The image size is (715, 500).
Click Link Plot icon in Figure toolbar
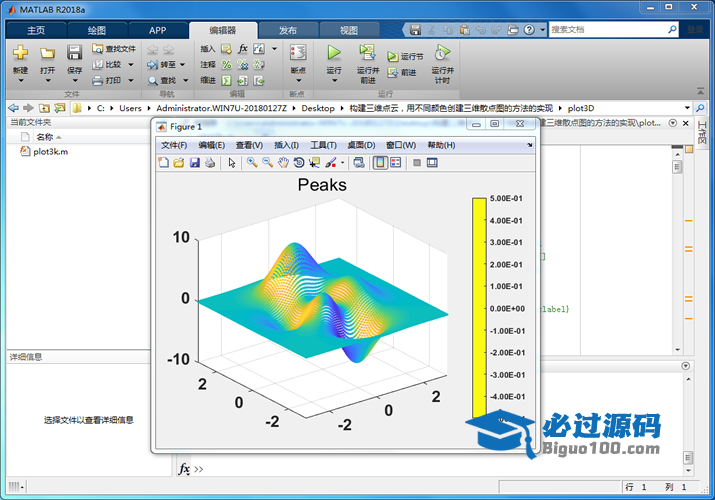point(359,163)
